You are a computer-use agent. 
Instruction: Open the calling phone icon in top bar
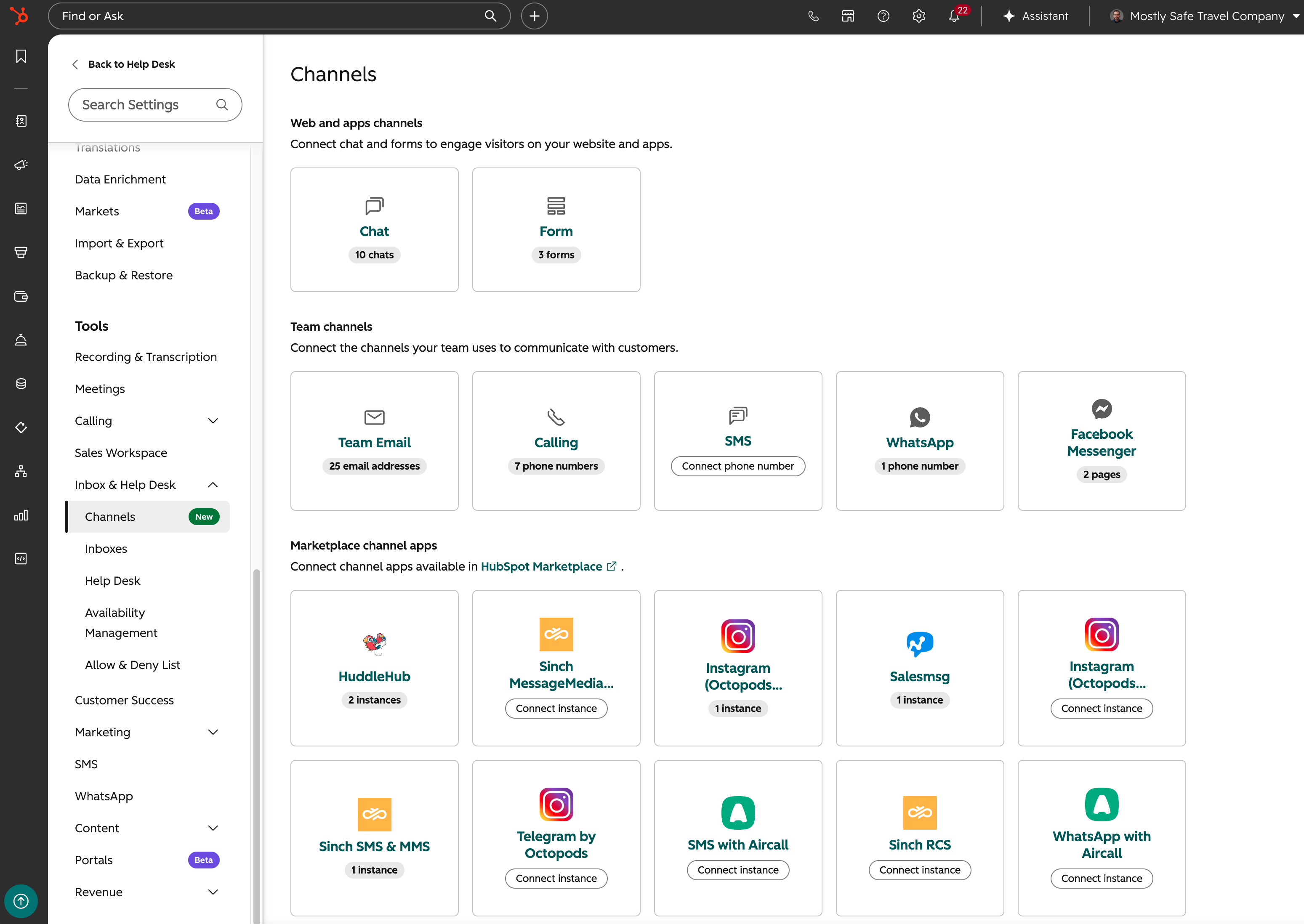point(813,16)
